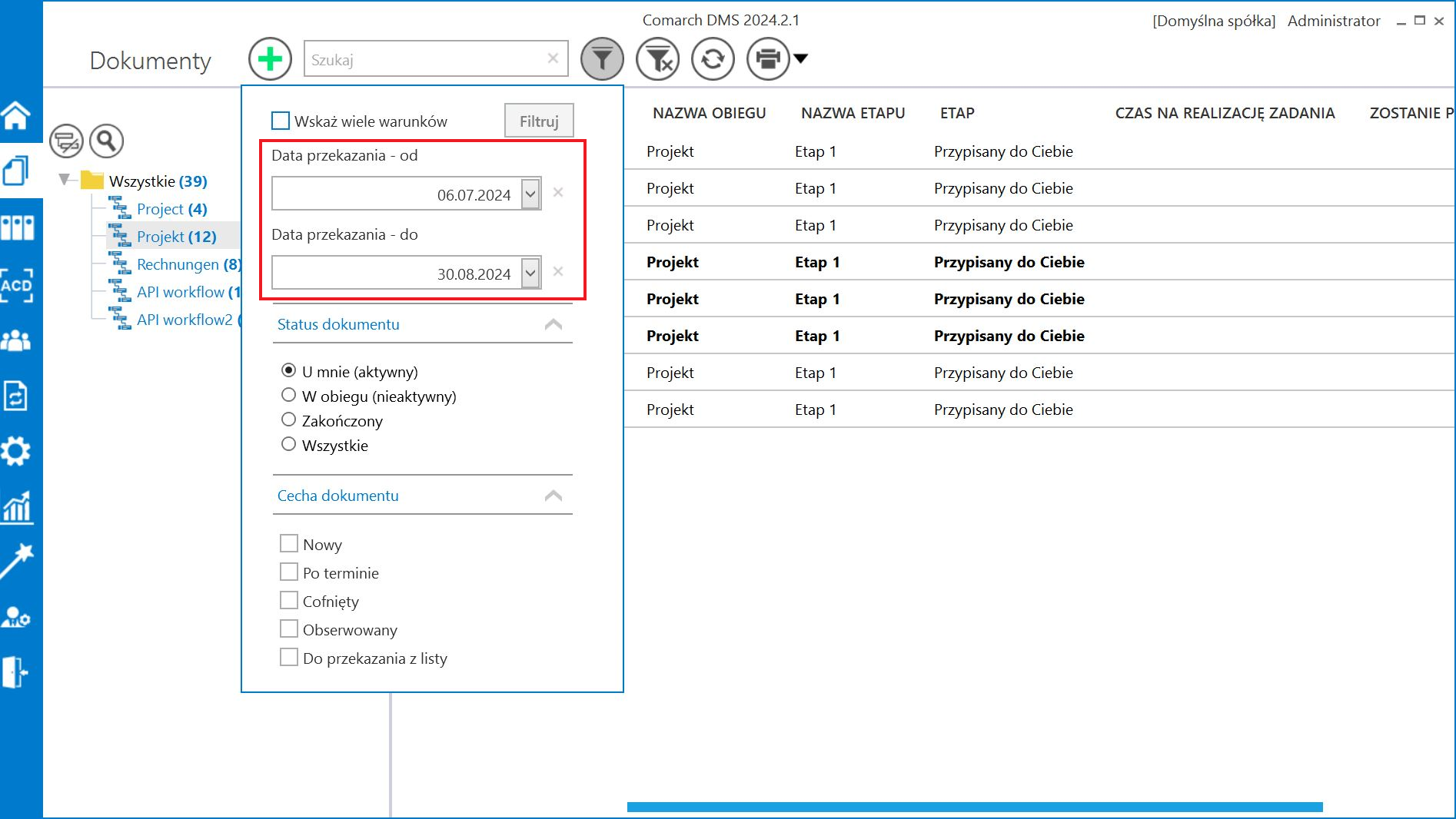Image resolution: width=1456 pixels, height=819 pixels.
Task: Open document sync sidebar icon
Action: [16, 396]
